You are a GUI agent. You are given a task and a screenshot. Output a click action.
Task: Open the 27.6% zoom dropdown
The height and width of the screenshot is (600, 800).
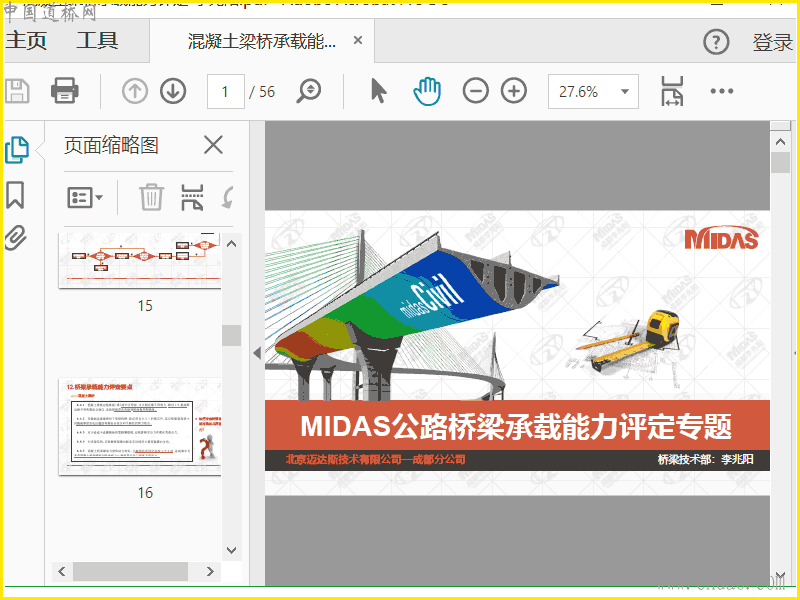[593, 91]
